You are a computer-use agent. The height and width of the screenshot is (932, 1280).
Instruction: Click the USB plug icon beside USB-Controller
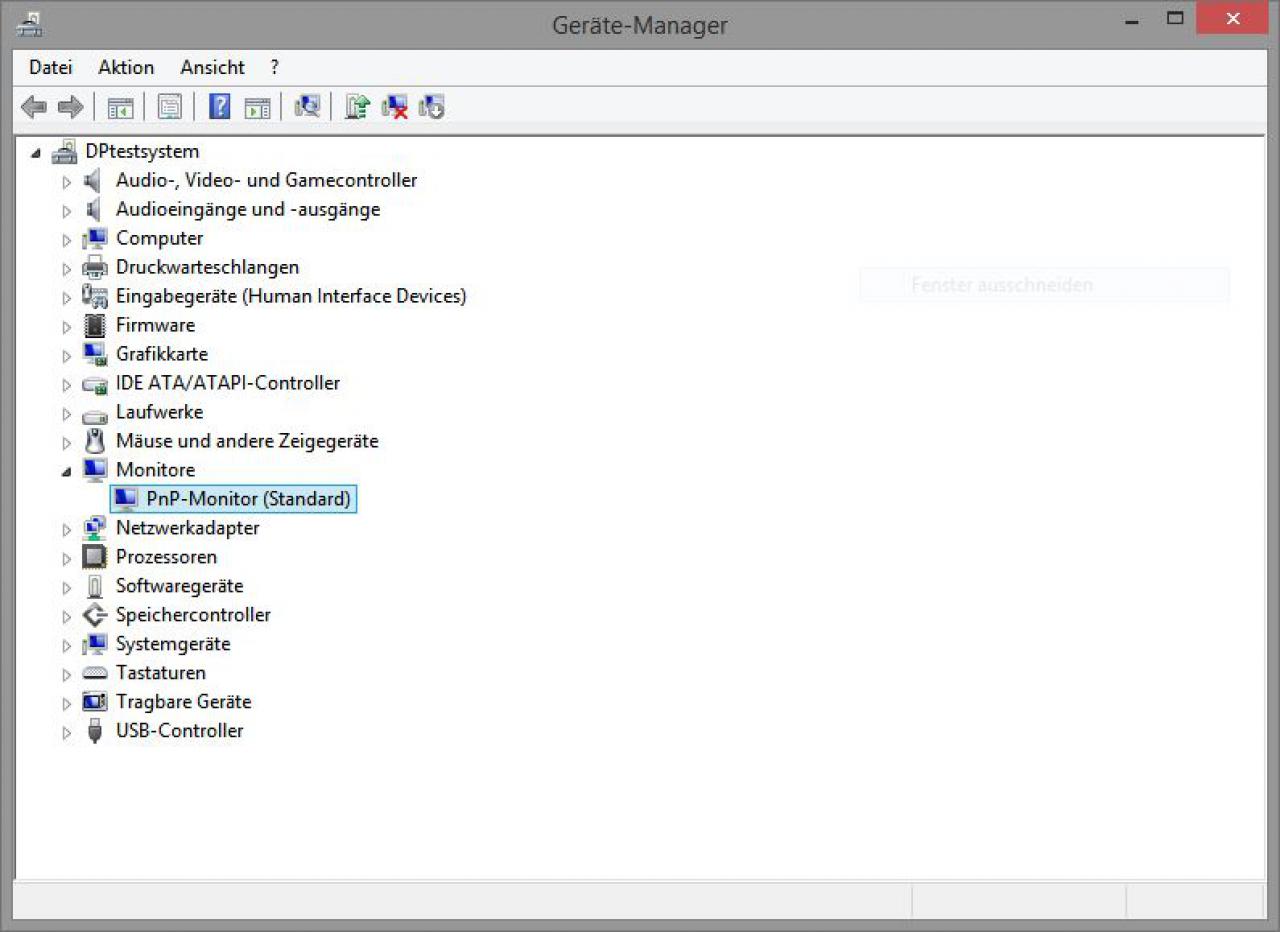click(95, 731)
